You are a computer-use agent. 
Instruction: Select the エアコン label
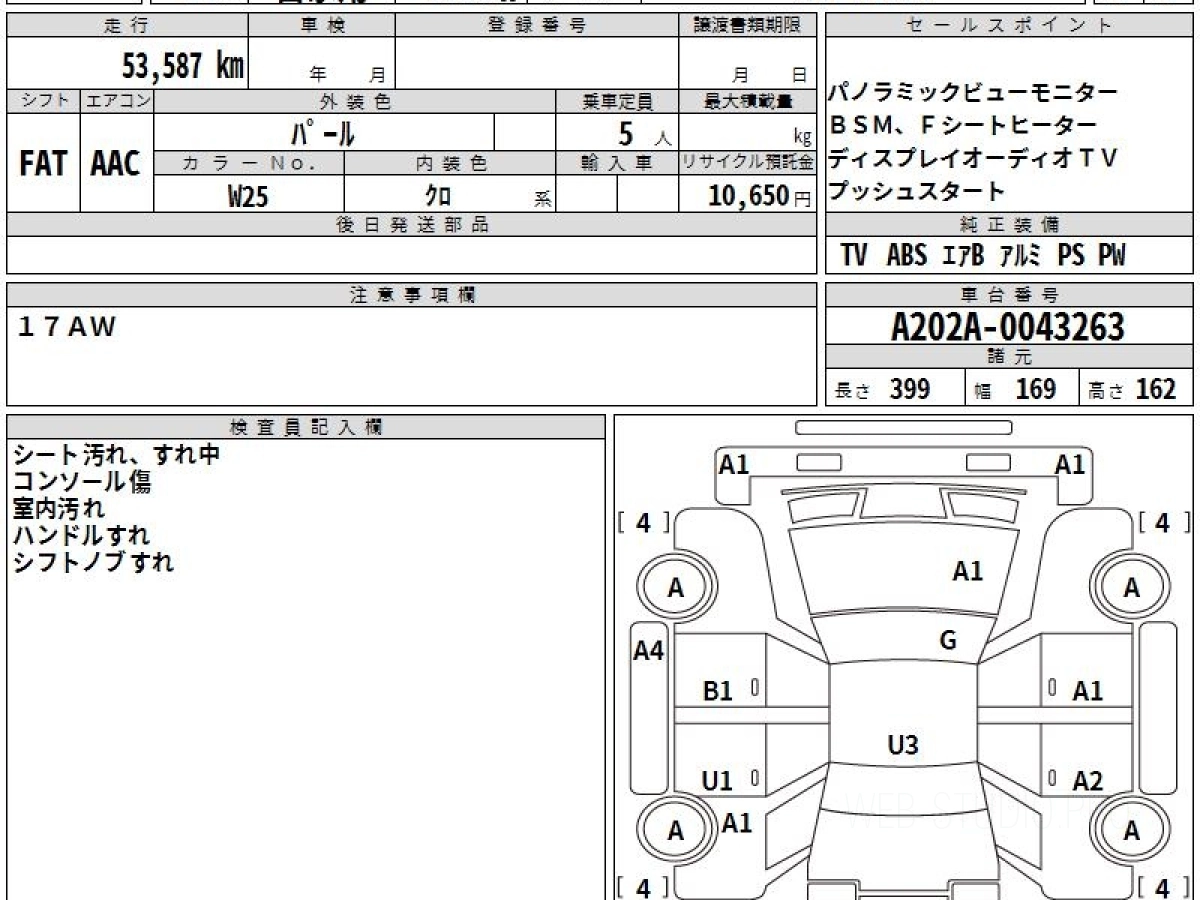(x=117, y=101)
